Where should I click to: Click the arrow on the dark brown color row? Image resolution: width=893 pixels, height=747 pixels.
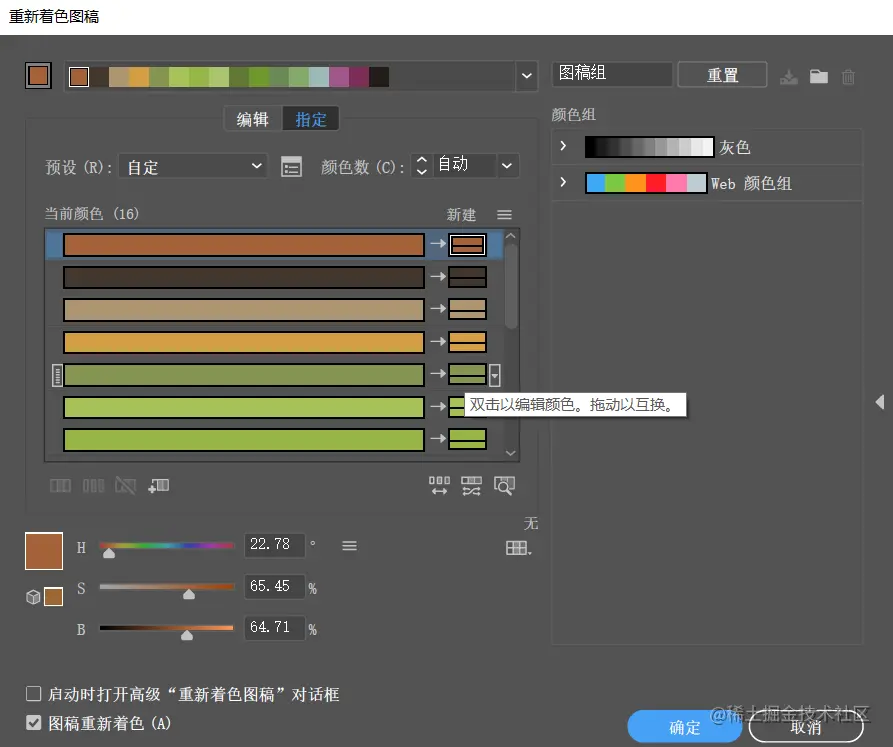coord(438,276)
